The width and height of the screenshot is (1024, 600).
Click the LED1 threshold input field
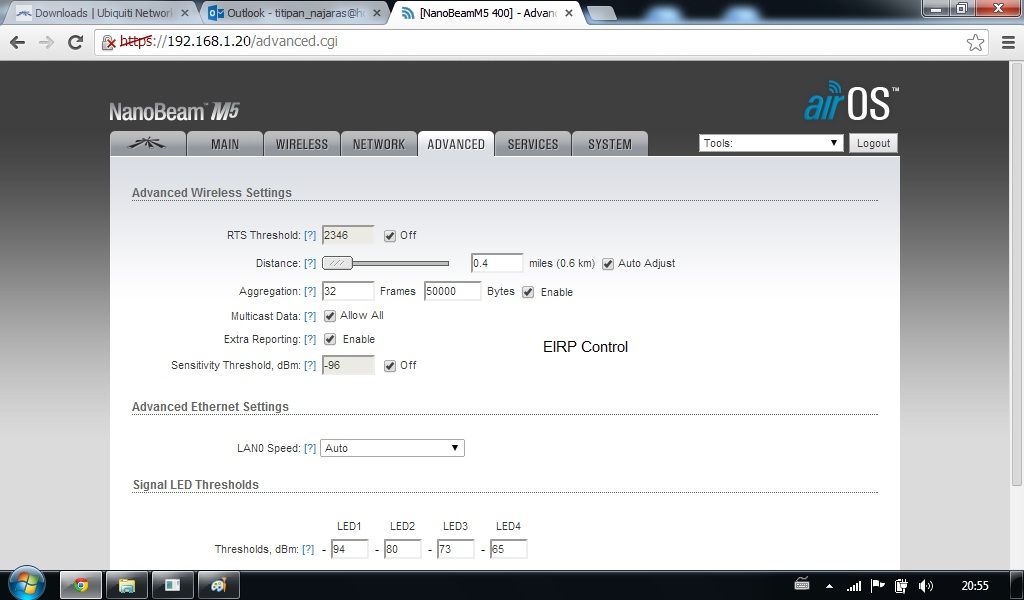349,549
